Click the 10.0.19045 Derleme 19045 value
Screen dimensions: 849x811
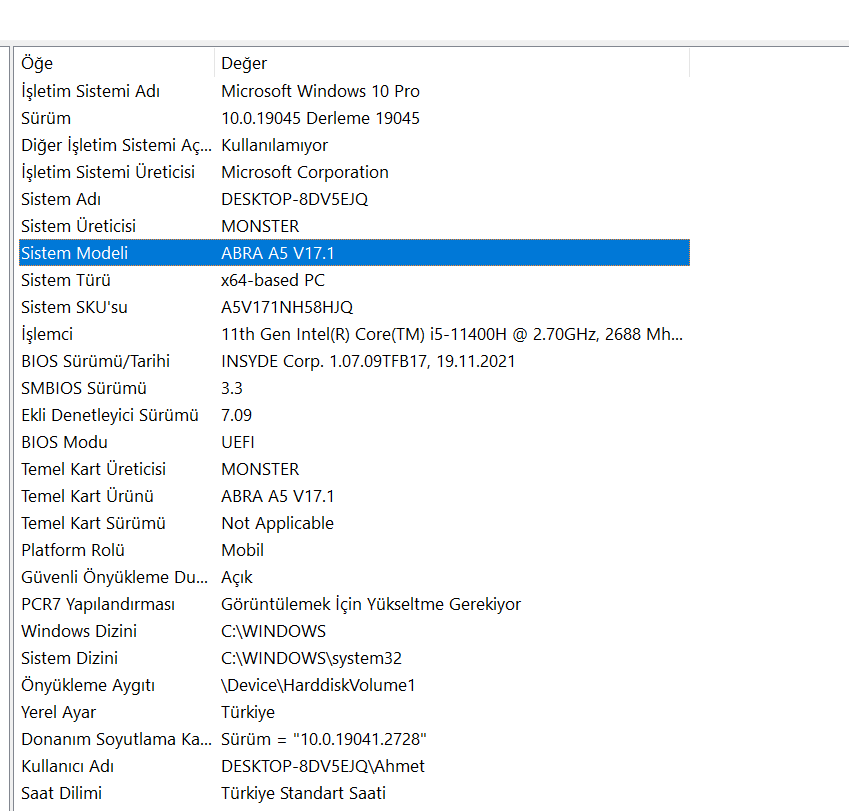(320, 118)
